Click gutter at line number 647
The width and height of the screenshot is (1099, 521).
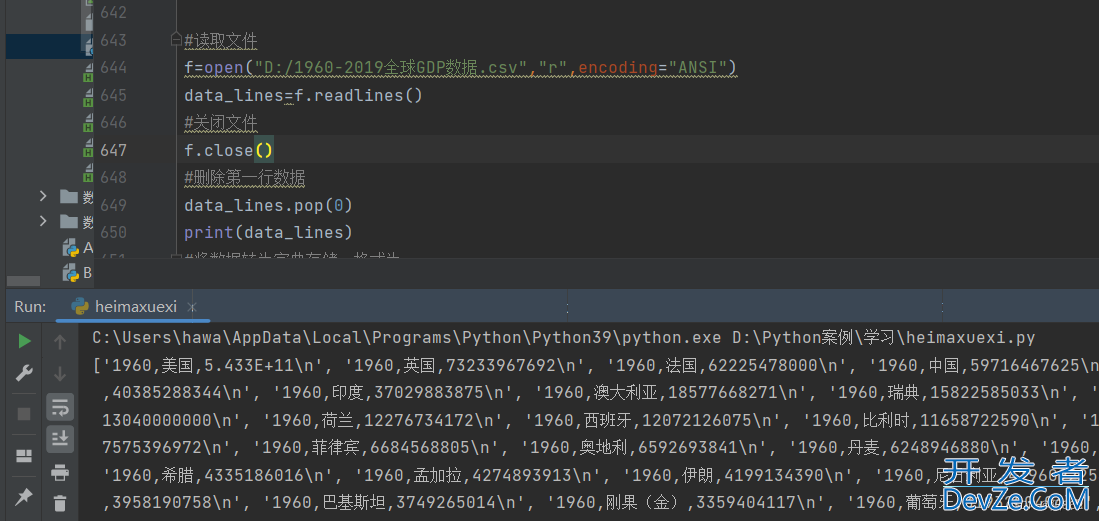point(114,150)
